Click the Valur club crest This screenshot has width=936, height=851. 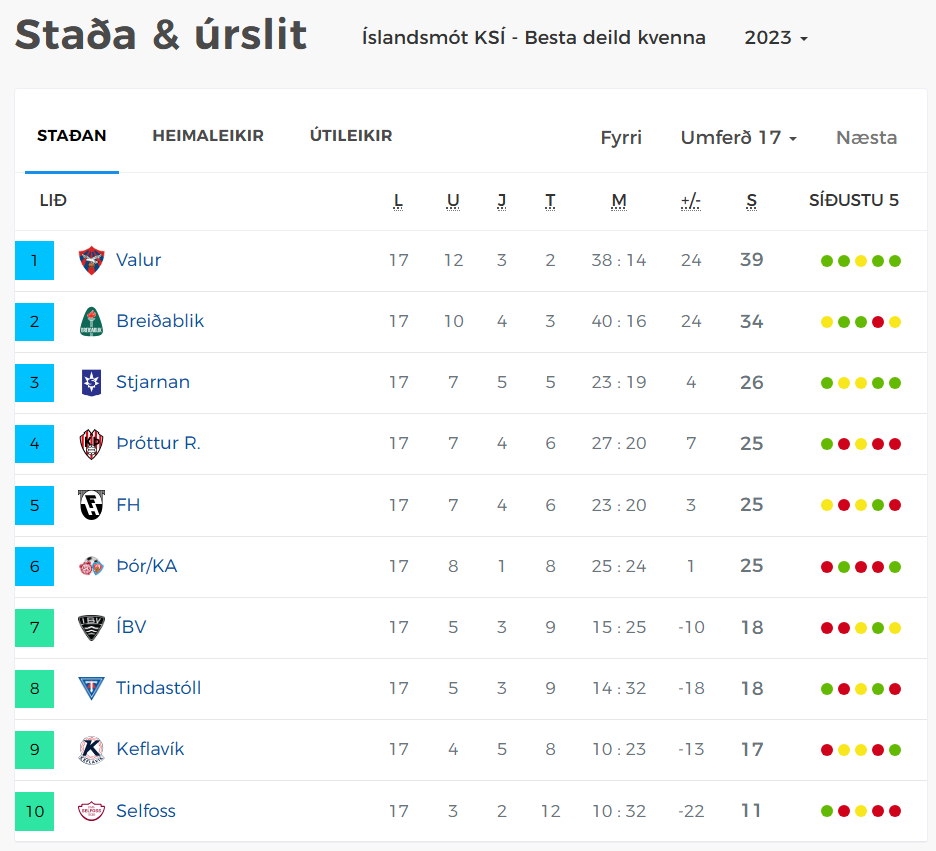pos(91,260)
